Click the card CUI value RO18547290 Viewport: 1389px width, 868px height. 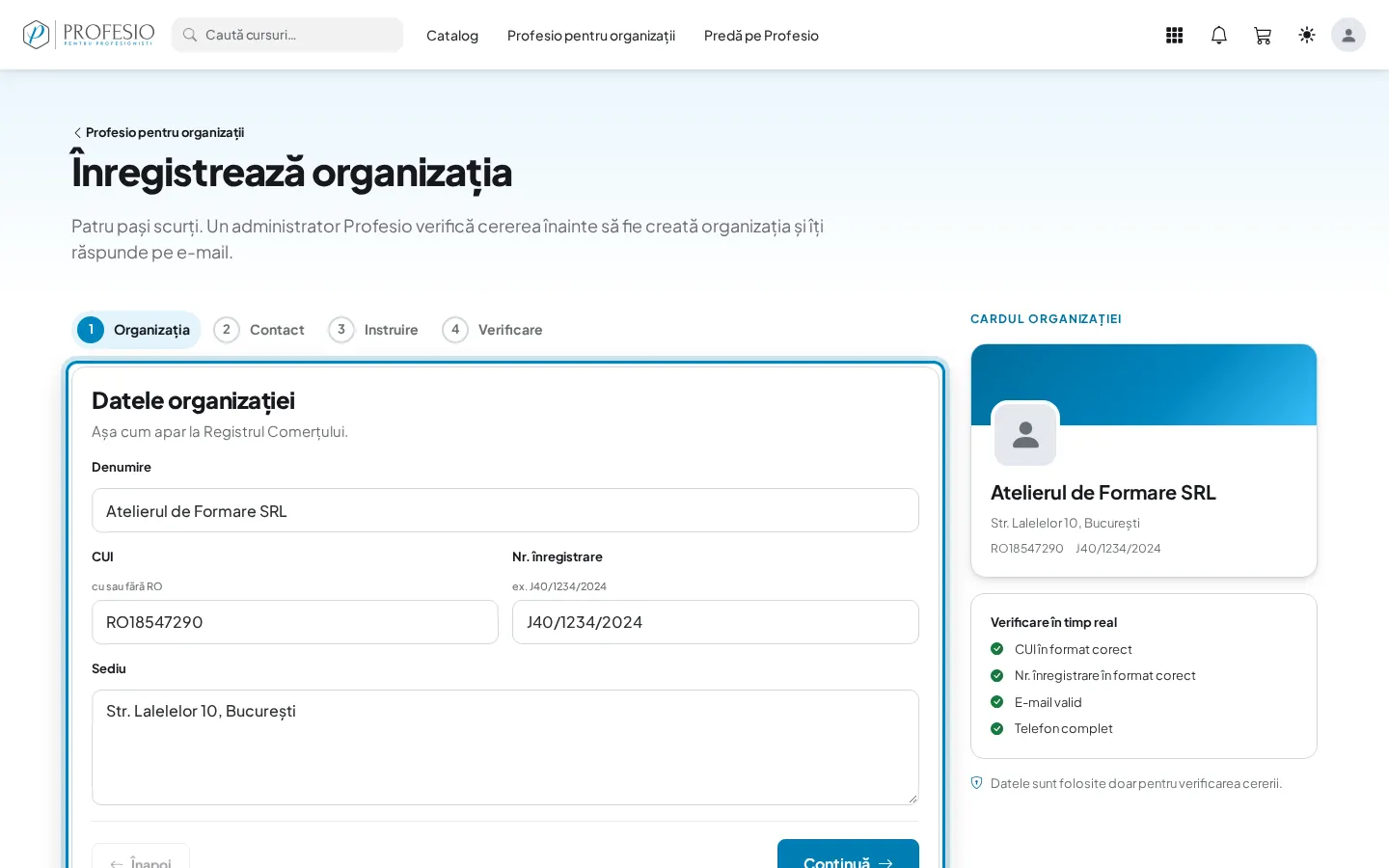point(1027,548)
